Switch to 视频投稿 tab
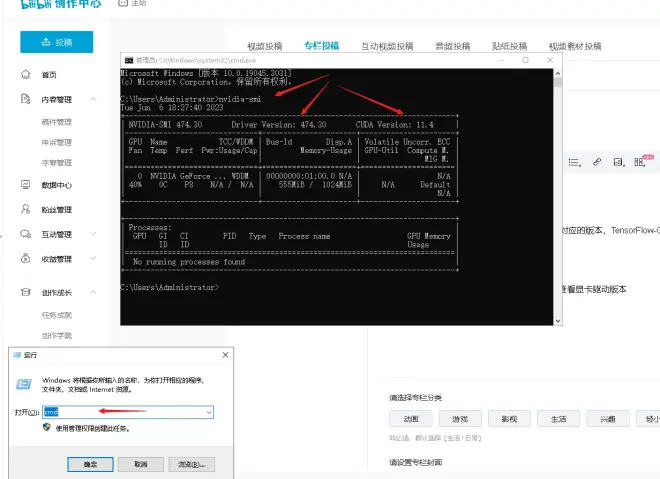Image resolution: width=660 pixels, height=479 pixels. (264, 46)
